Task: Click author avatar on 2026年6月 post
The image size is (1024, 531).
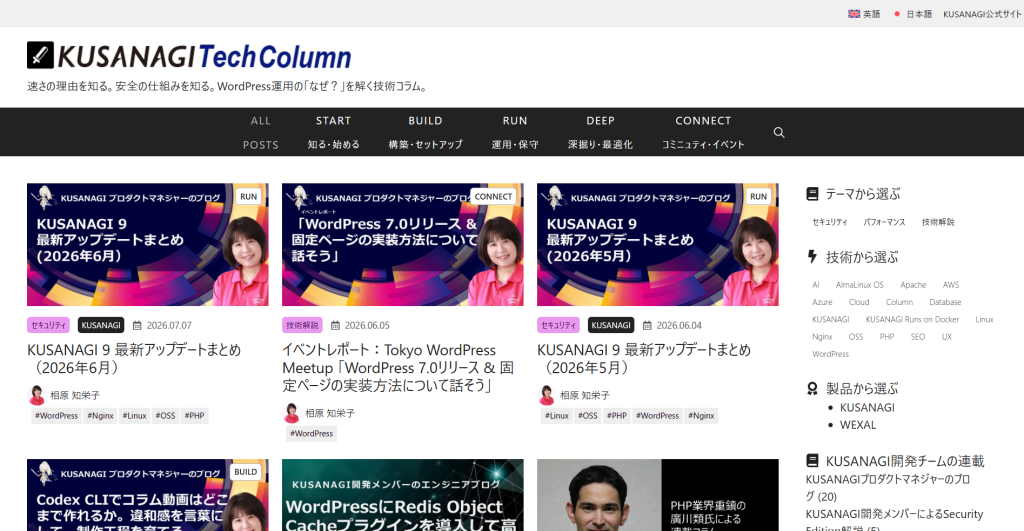Action: coord(37,395)
